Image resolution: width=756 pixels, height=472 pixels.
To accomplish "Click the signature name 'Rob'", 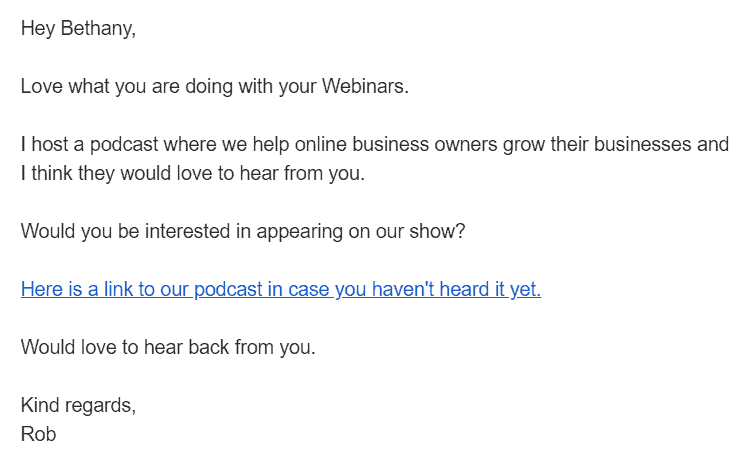I will pyautogui.click(x=39, y=434).
